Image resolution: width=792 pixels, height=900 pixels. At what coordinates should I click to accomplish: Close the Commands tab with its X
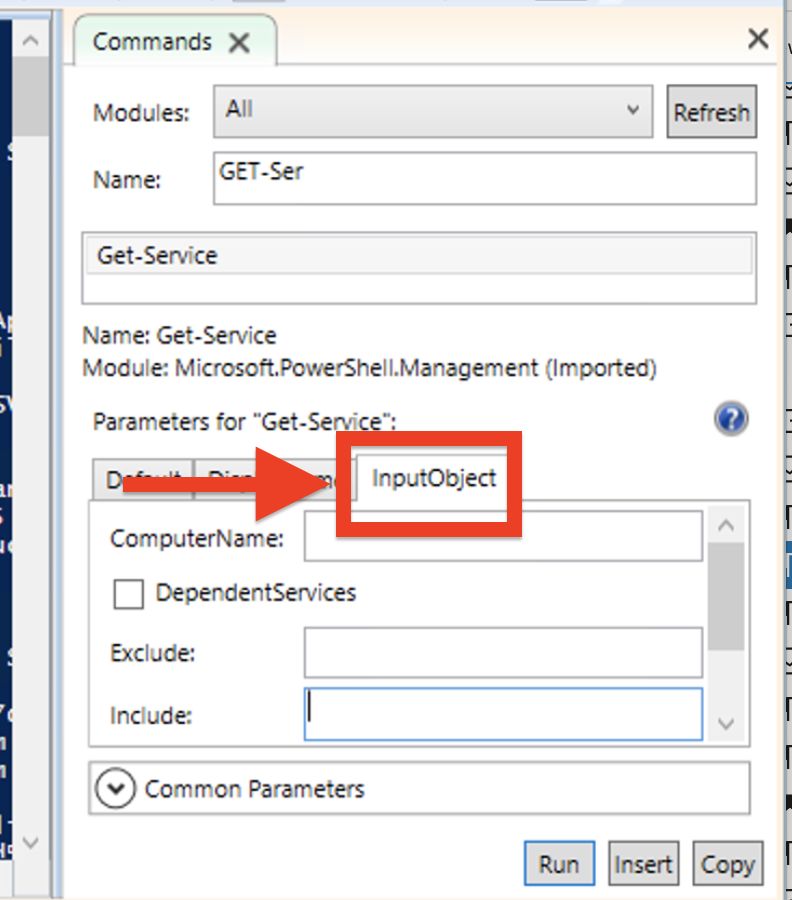click(239, 43)
